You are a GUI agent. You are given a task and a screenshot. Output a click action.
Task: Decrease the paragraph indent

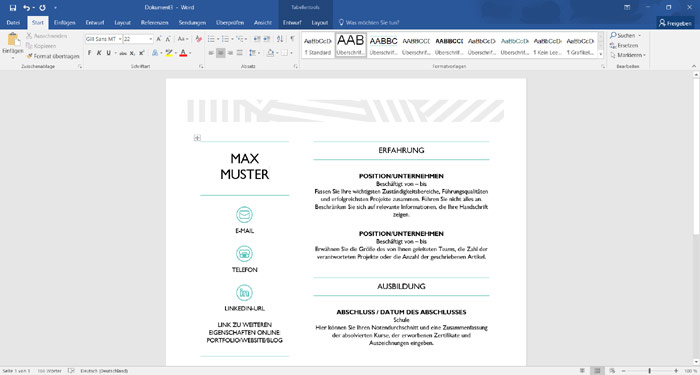tap(257, 39)
